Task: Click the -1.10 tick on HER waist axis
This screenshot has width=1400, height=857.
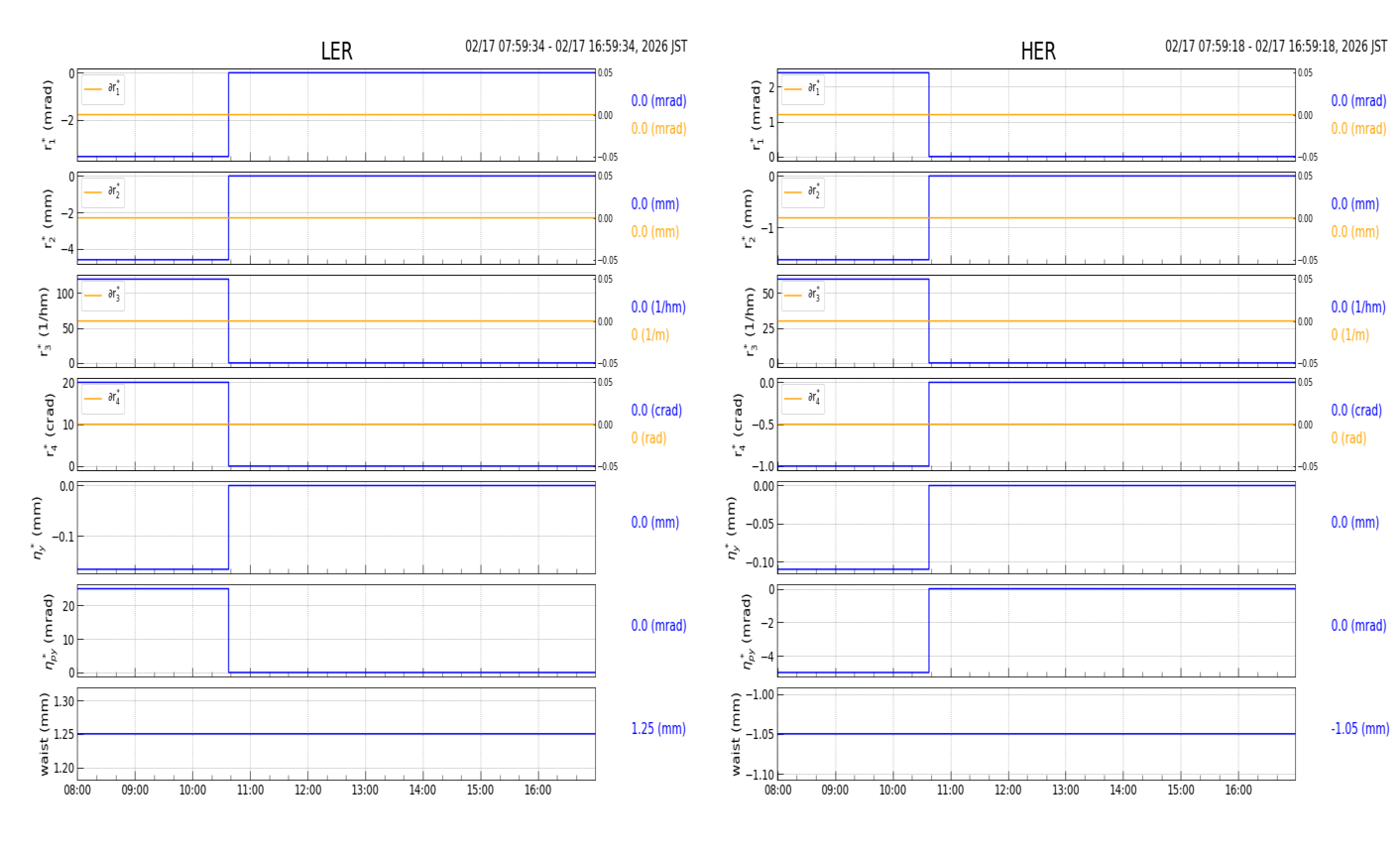Action: [760, 775]
